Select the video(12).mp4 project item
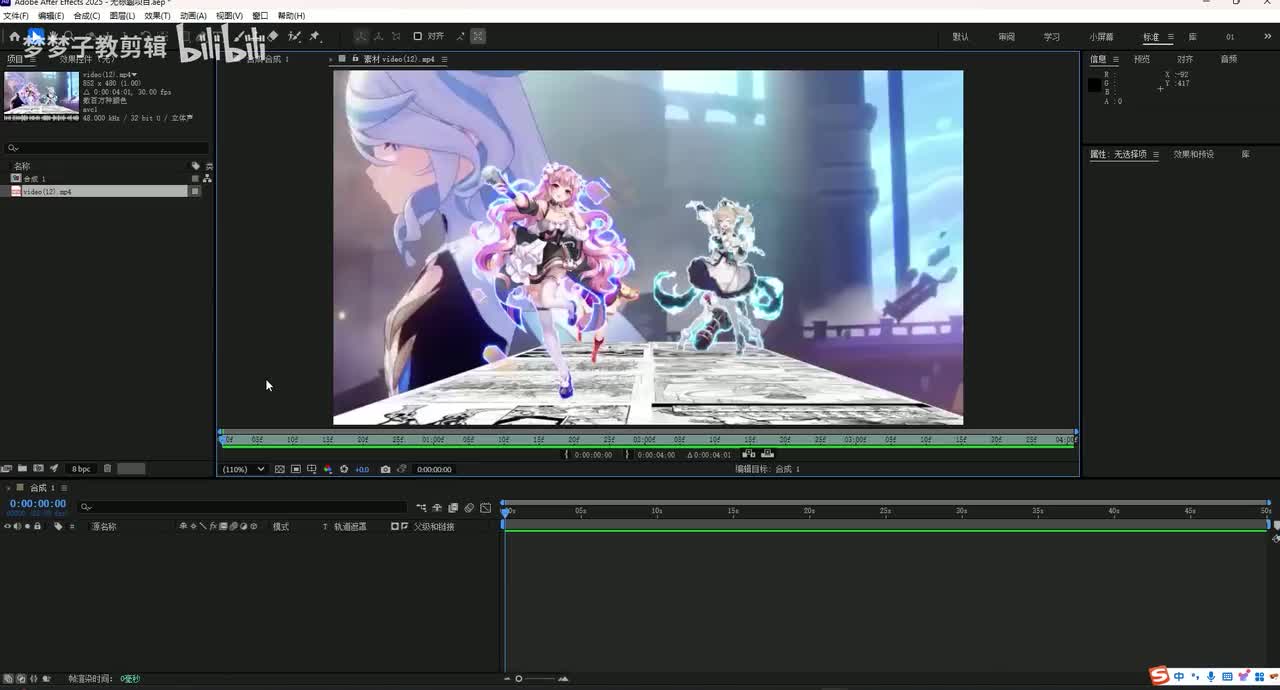The image size is (1280, 690). [x=98, y=191]
